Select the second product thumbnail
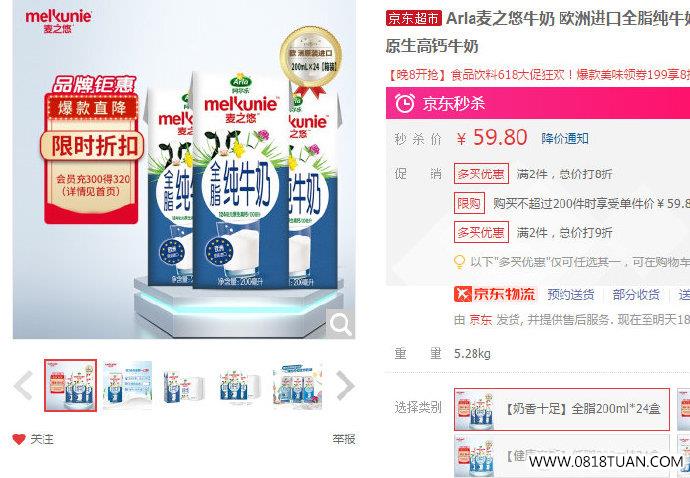690x478 pixels. click(x=128, y=385)
